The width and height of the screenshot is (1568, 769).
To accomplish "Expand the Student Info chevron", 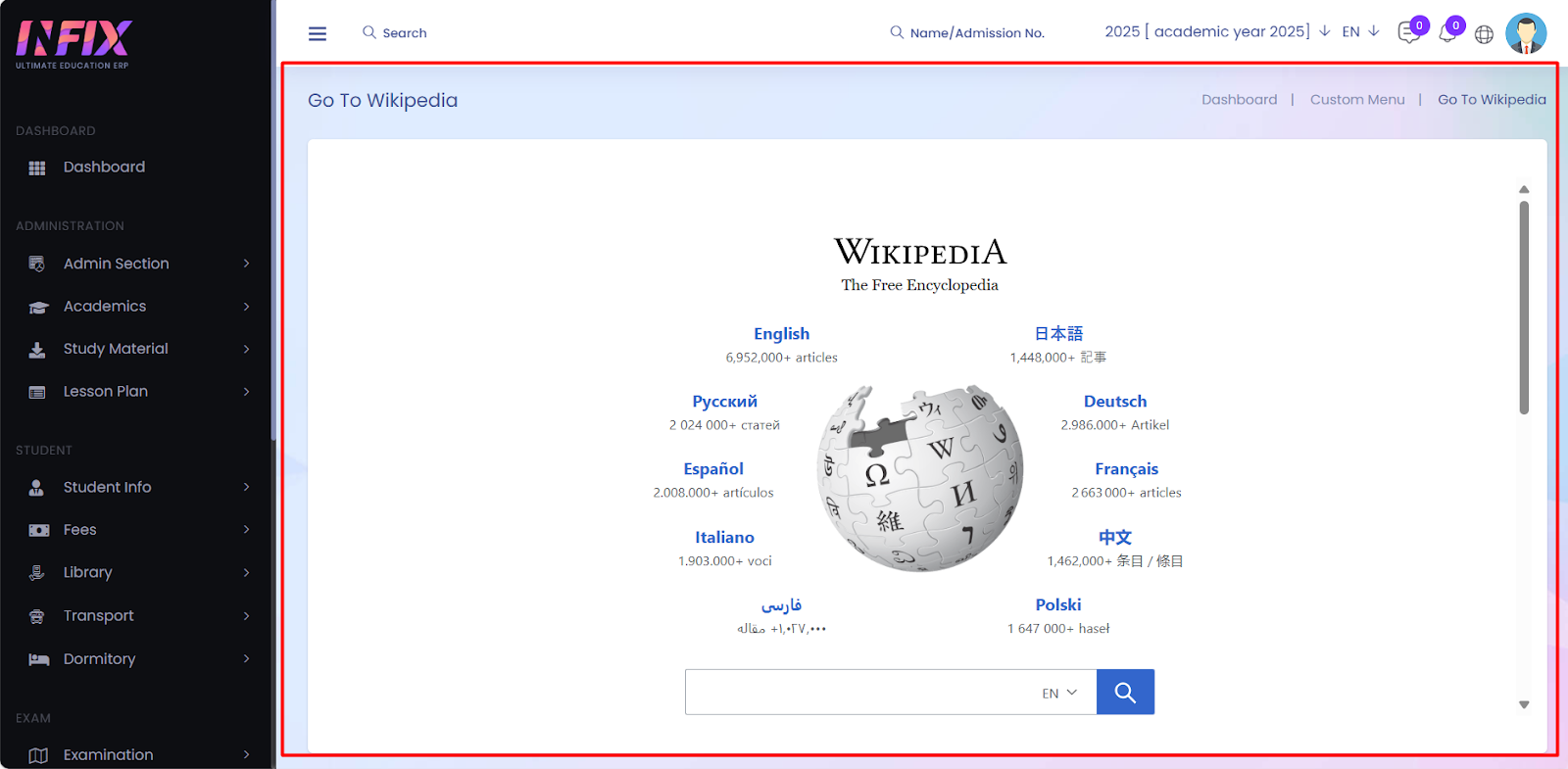I will click(x=246, y=487).
